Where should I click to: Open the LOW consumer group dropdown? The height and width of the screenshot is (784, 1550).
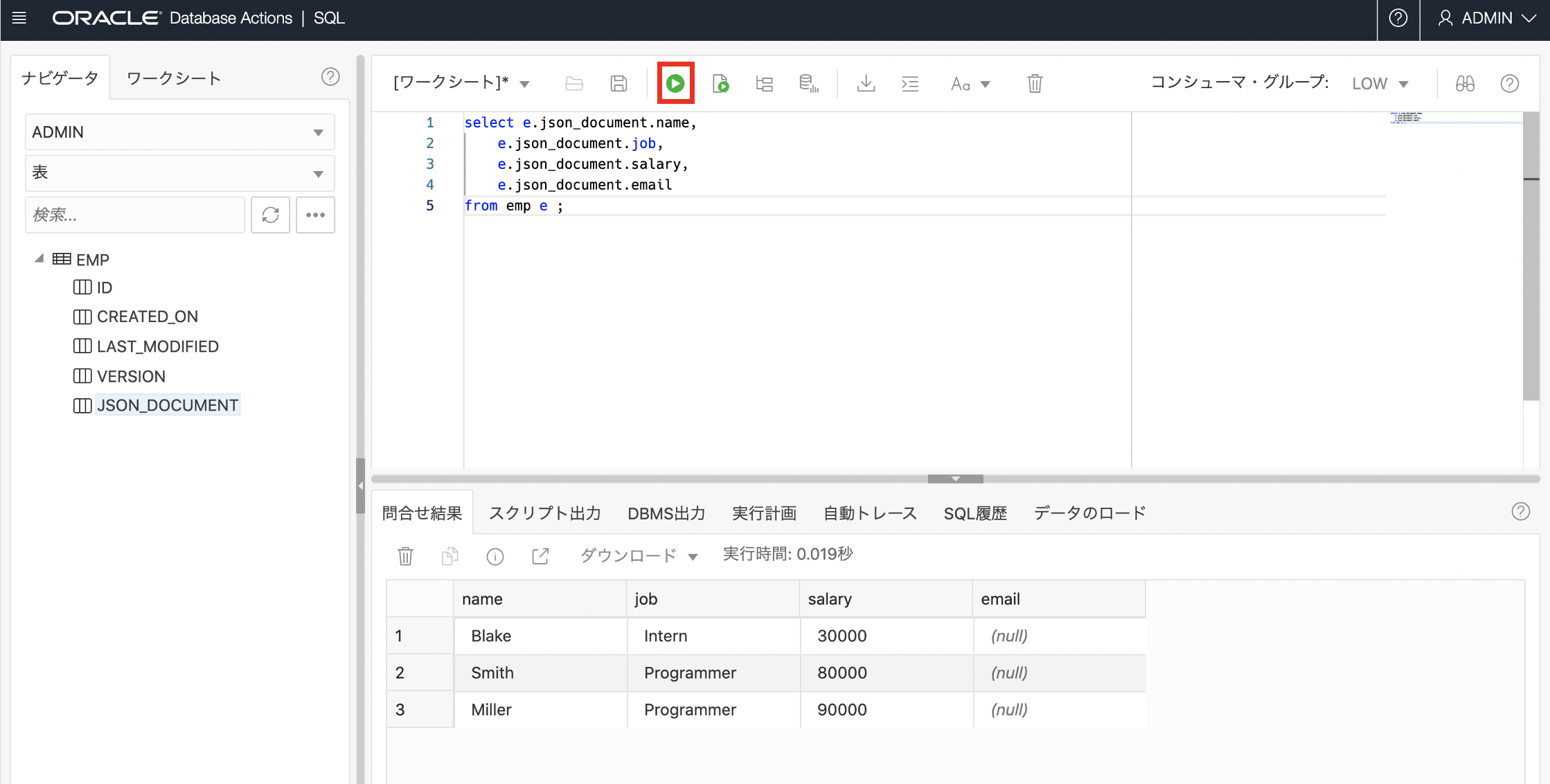[1380, 84]
